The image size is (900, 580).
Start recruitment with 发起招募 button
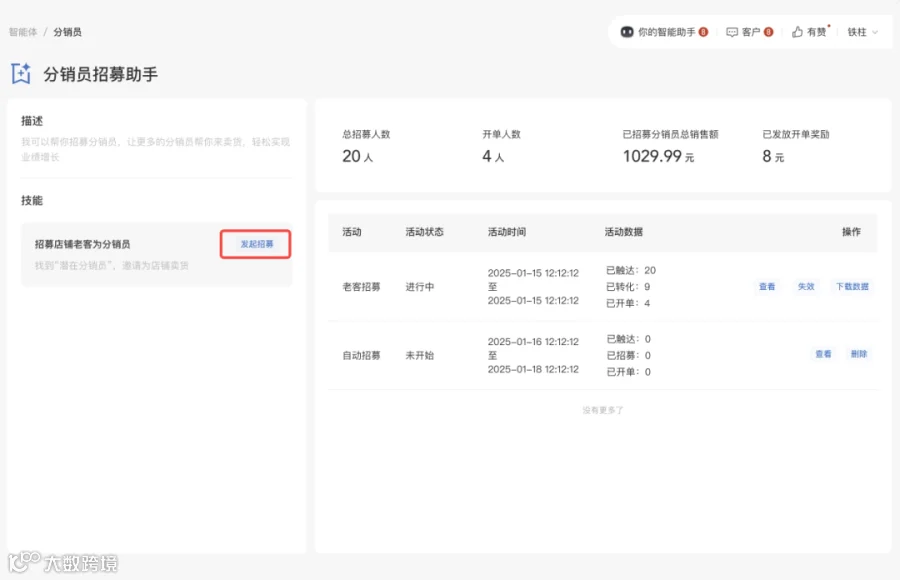[256, 244]
